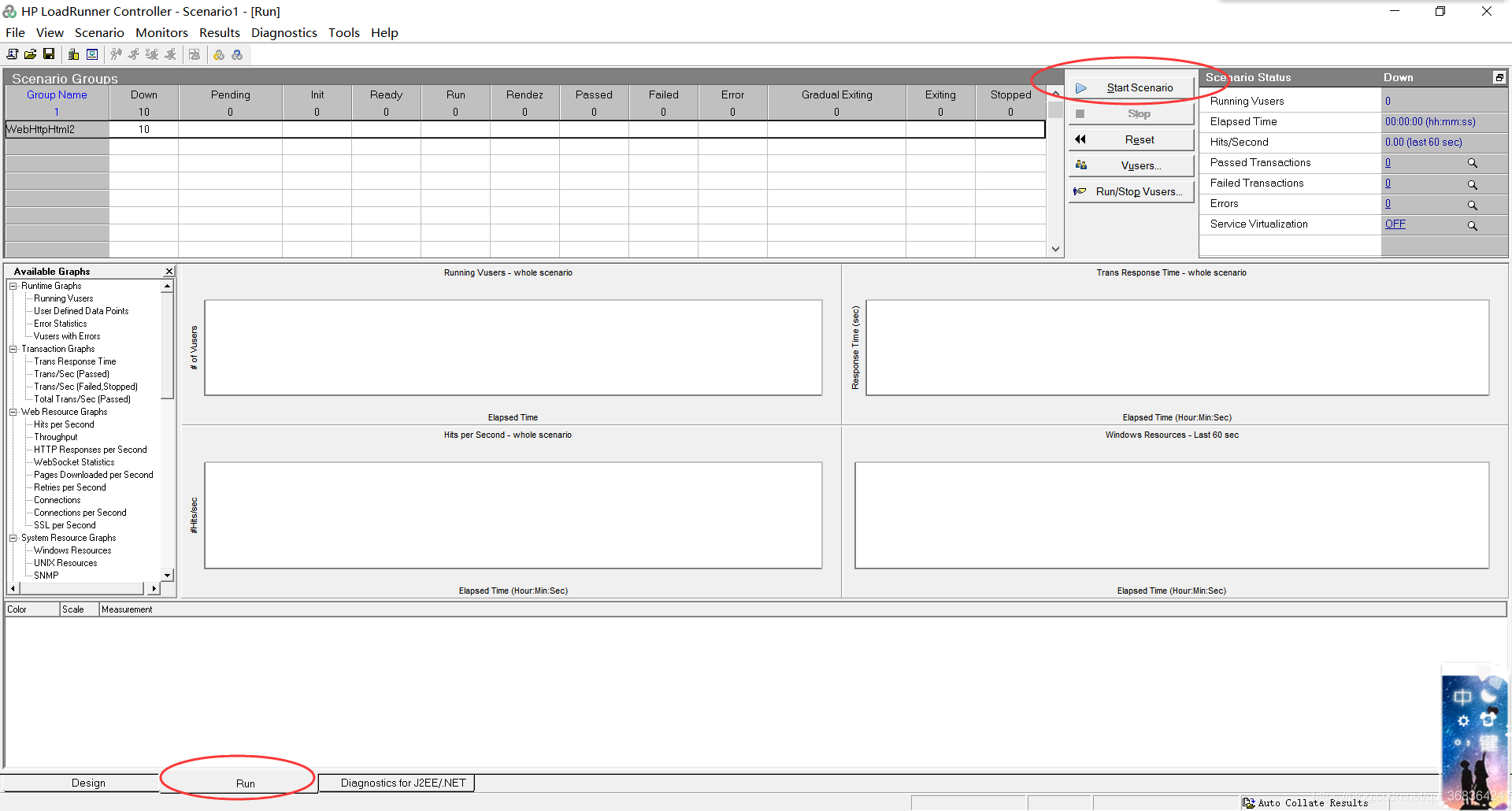Click the grayed picture icon in the toolbar
Screen dimensions: 1512x811
pyautogui.click(x=195, y=54)
